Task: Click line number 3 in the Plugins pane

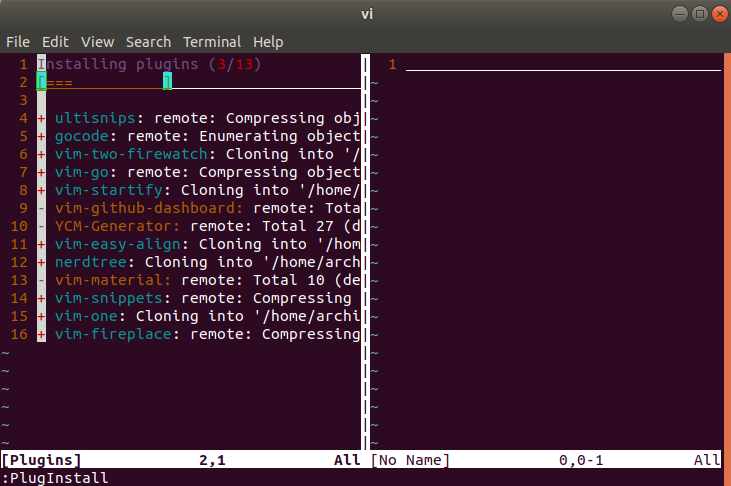Action: pos(23,100)
